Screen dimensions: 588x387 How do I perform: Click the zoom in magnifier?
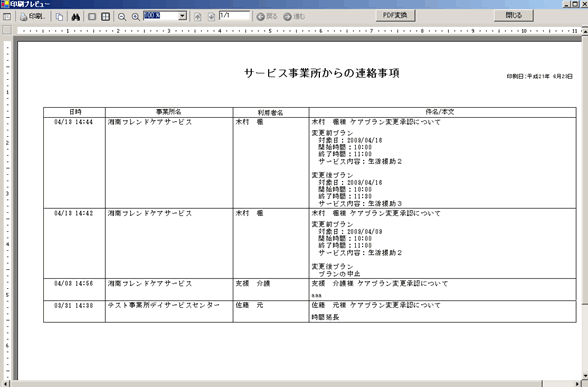tap(136, 17)
